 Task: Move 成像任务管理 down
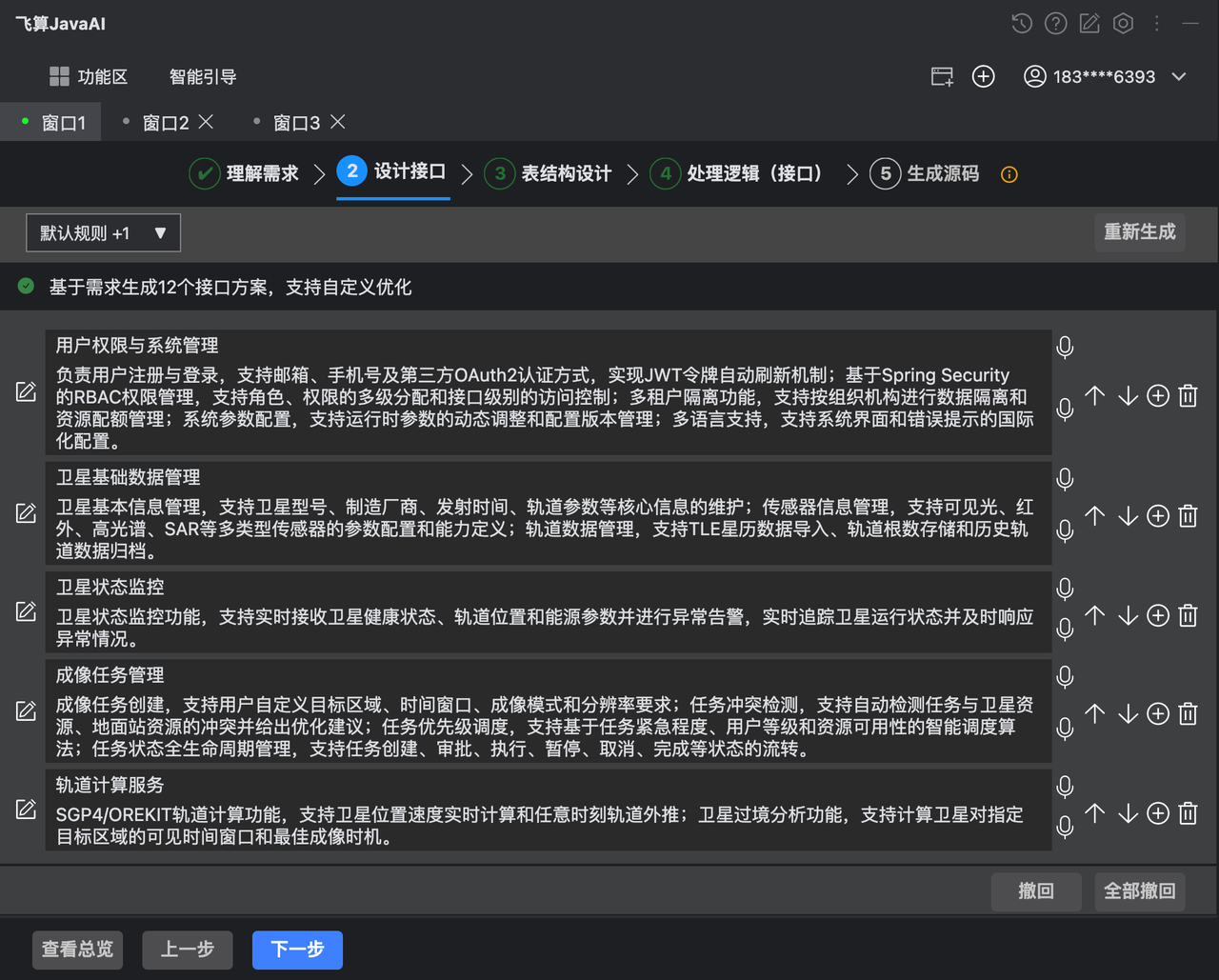[x=1129, y=713]
